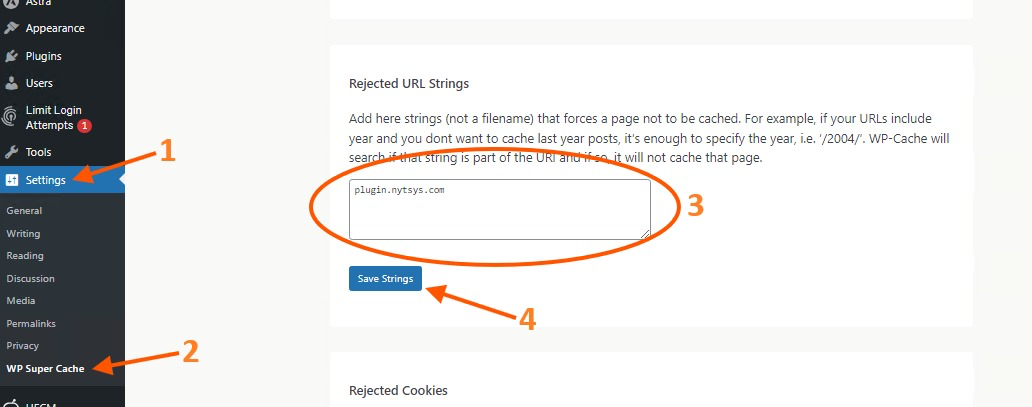
Task: Open Discussion settings submenu
Action: (x=30, y=279)
